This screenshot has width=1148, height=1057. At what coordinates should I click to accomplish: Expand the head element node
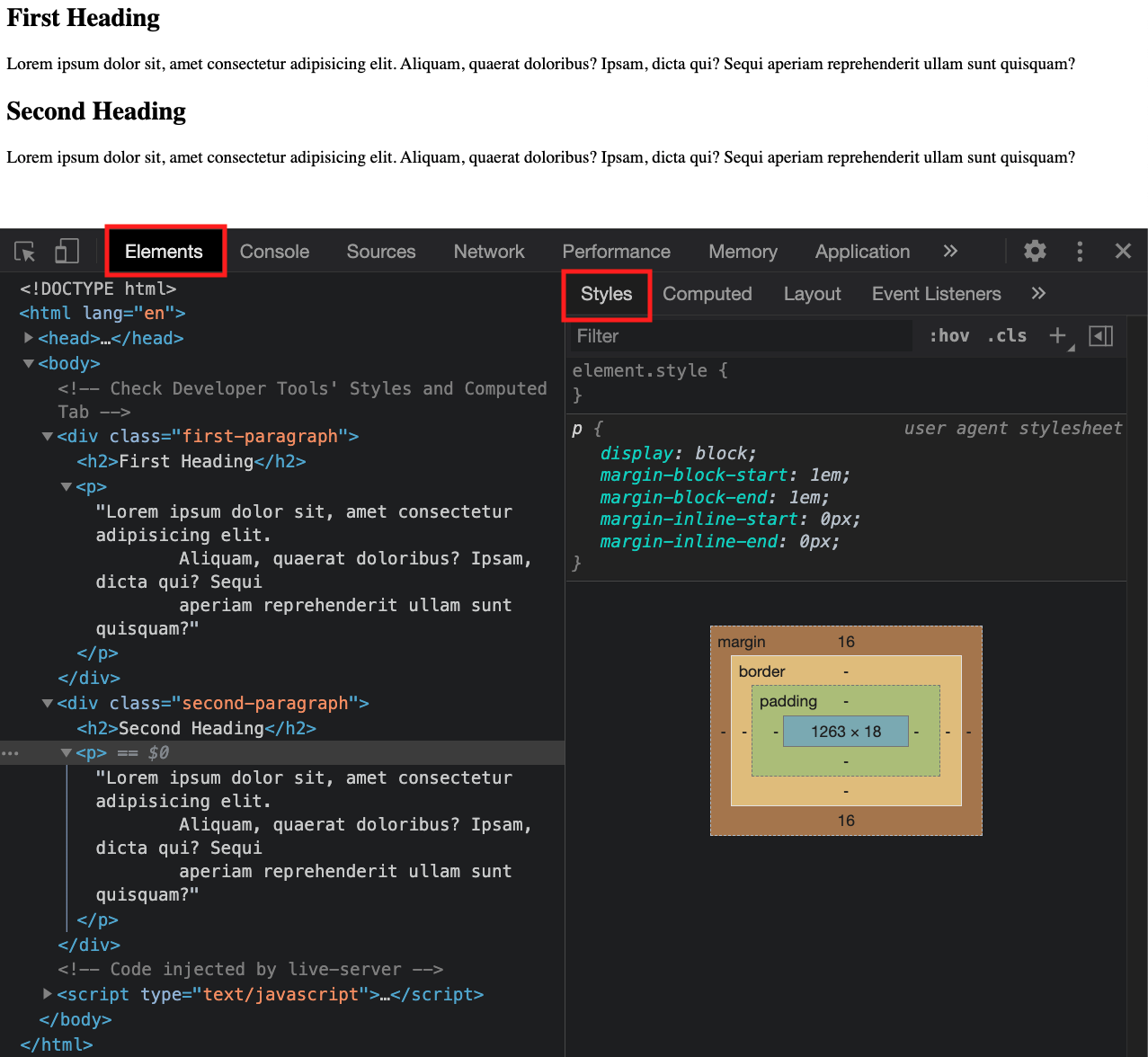pos(29,338)
